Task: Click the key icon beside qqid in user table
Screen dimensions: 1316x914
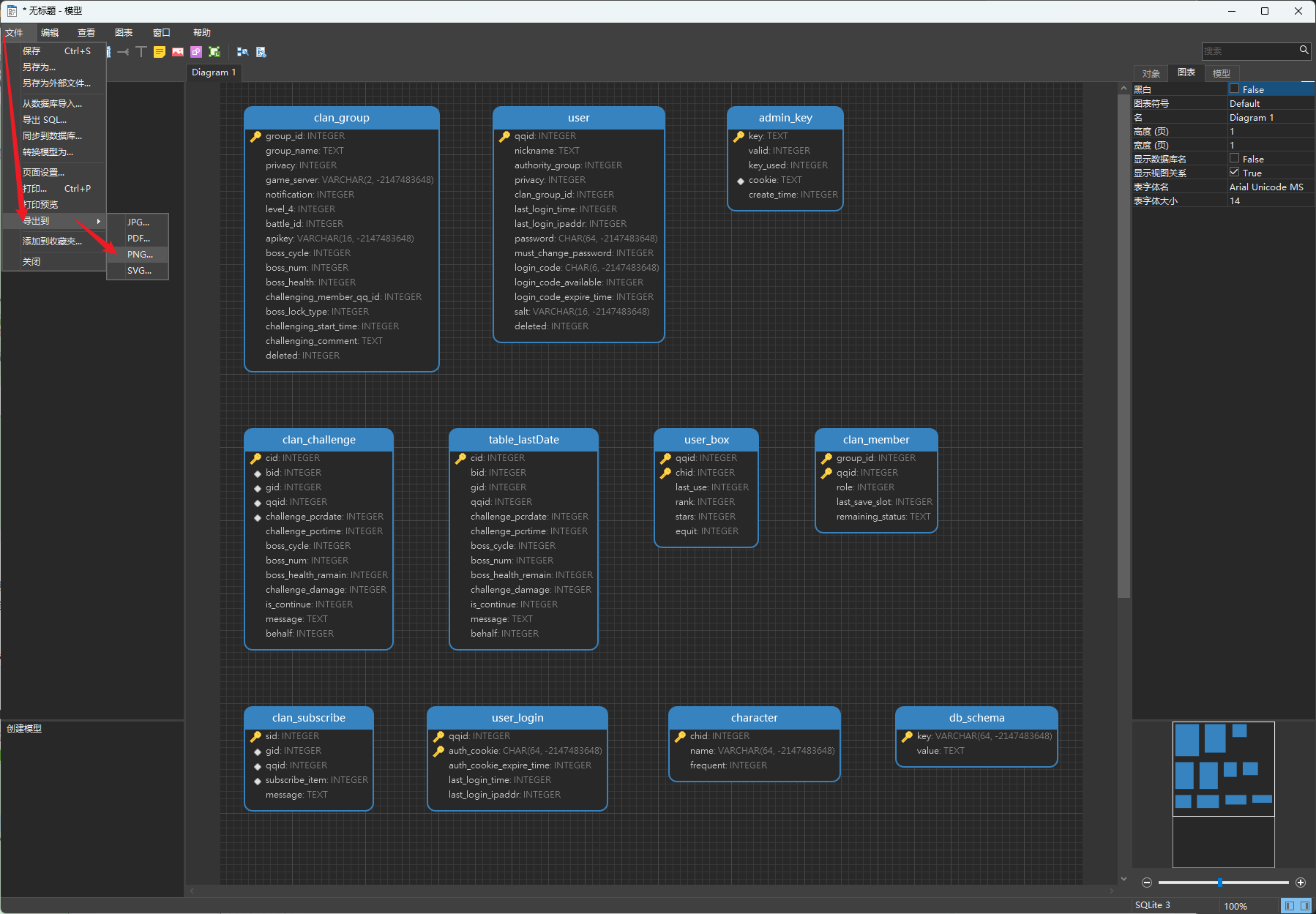Action: 504,136
